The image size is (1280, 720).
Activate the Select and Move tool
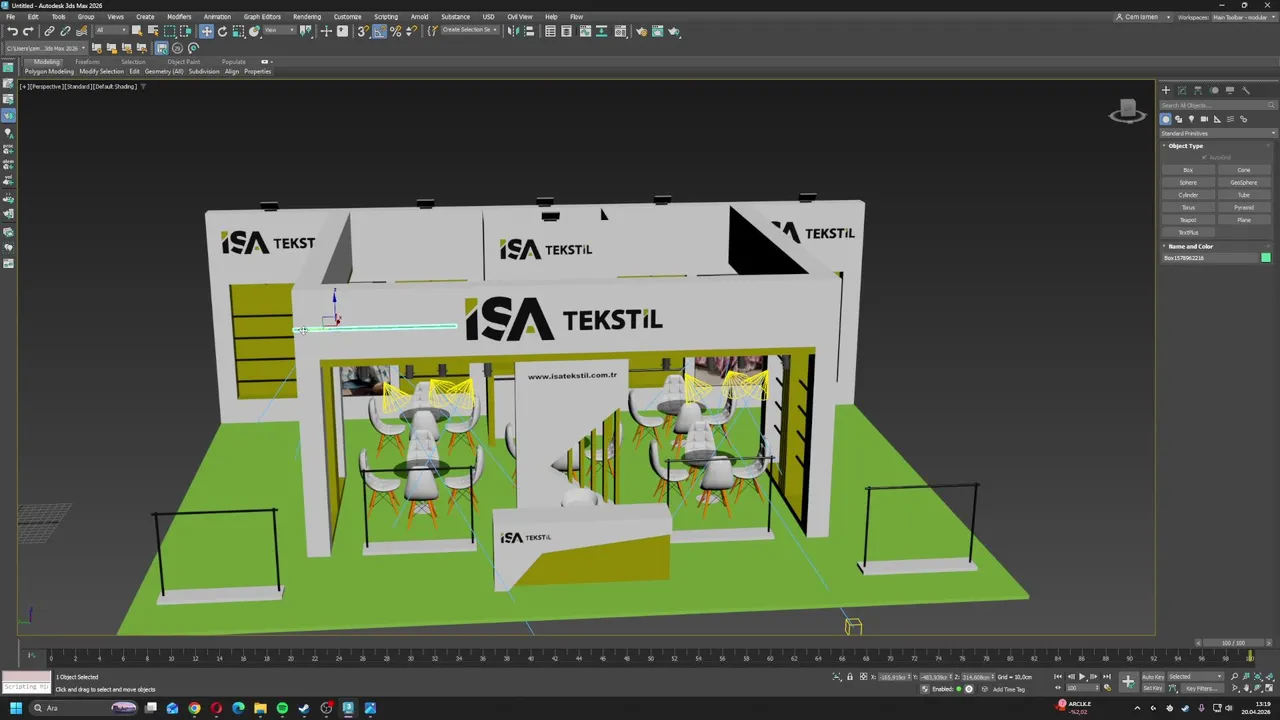[x=206, y=31]
